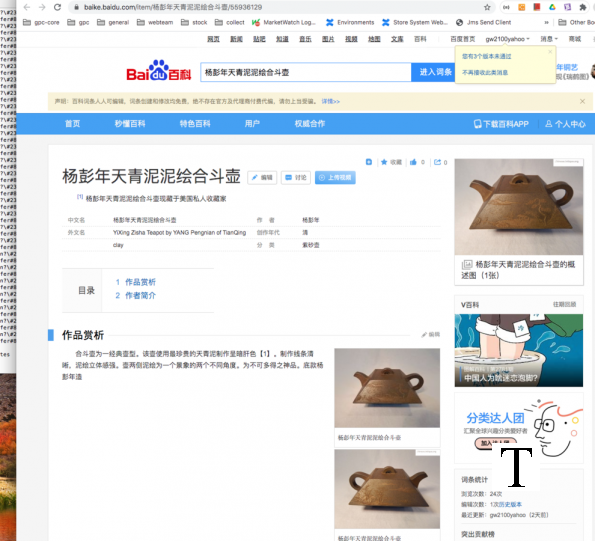This screenshot has height=541, width=595.
Task: Click the browser address bar URL
Action: point(173,7)
